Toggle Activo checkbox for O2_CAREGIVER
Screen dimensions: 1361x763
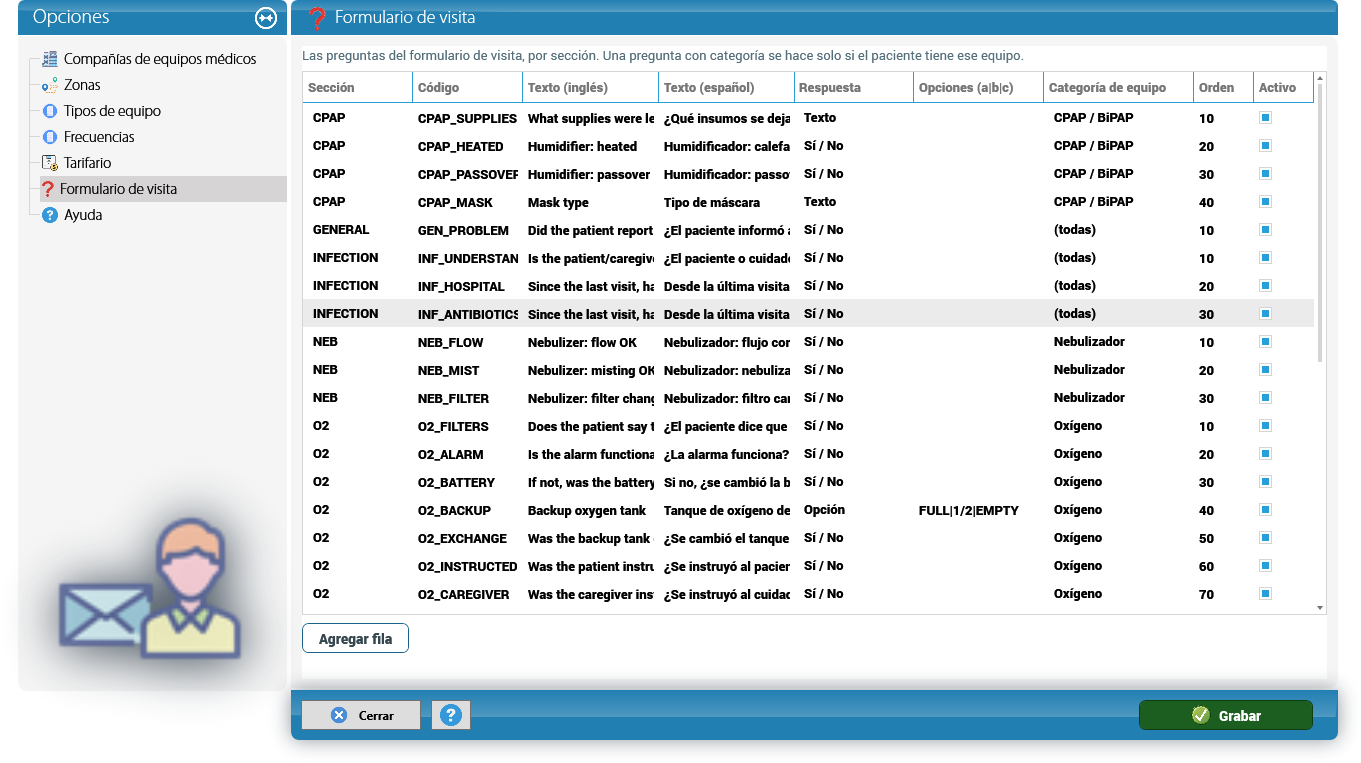(1265, 594)
